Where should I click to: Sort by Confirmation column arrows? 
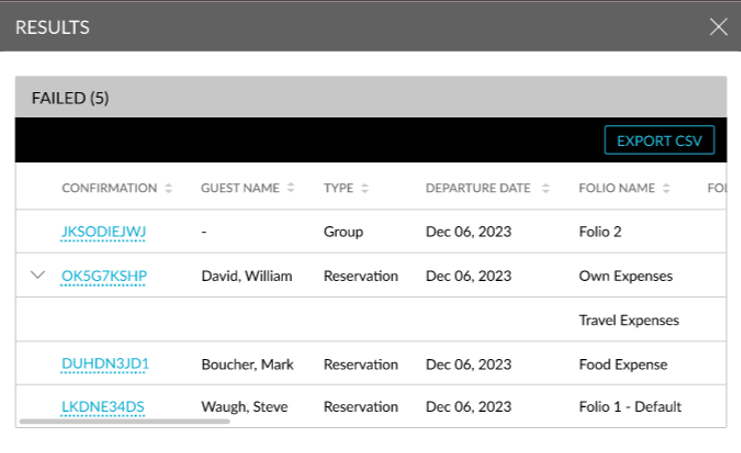pos(168,188)
